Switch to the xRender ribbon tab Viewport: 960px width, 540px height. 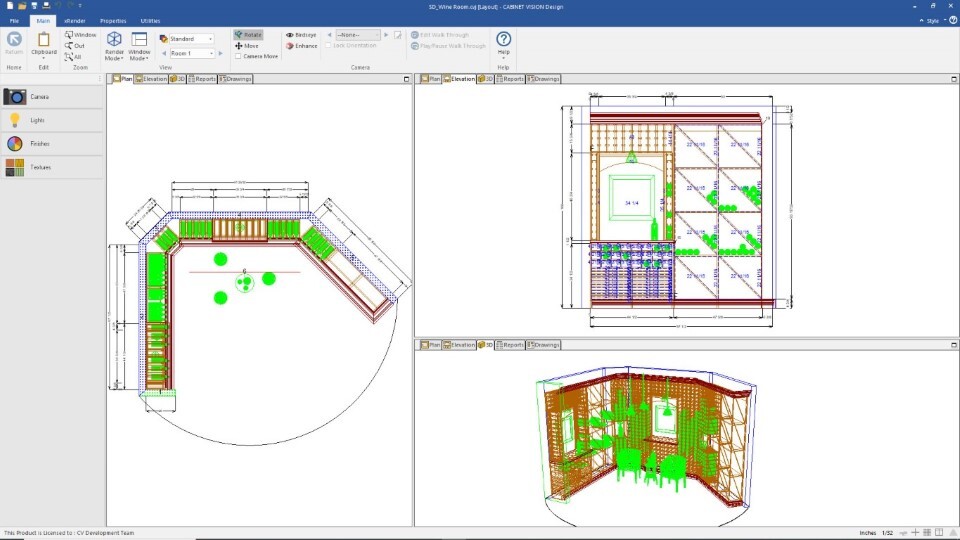[75, 21]
